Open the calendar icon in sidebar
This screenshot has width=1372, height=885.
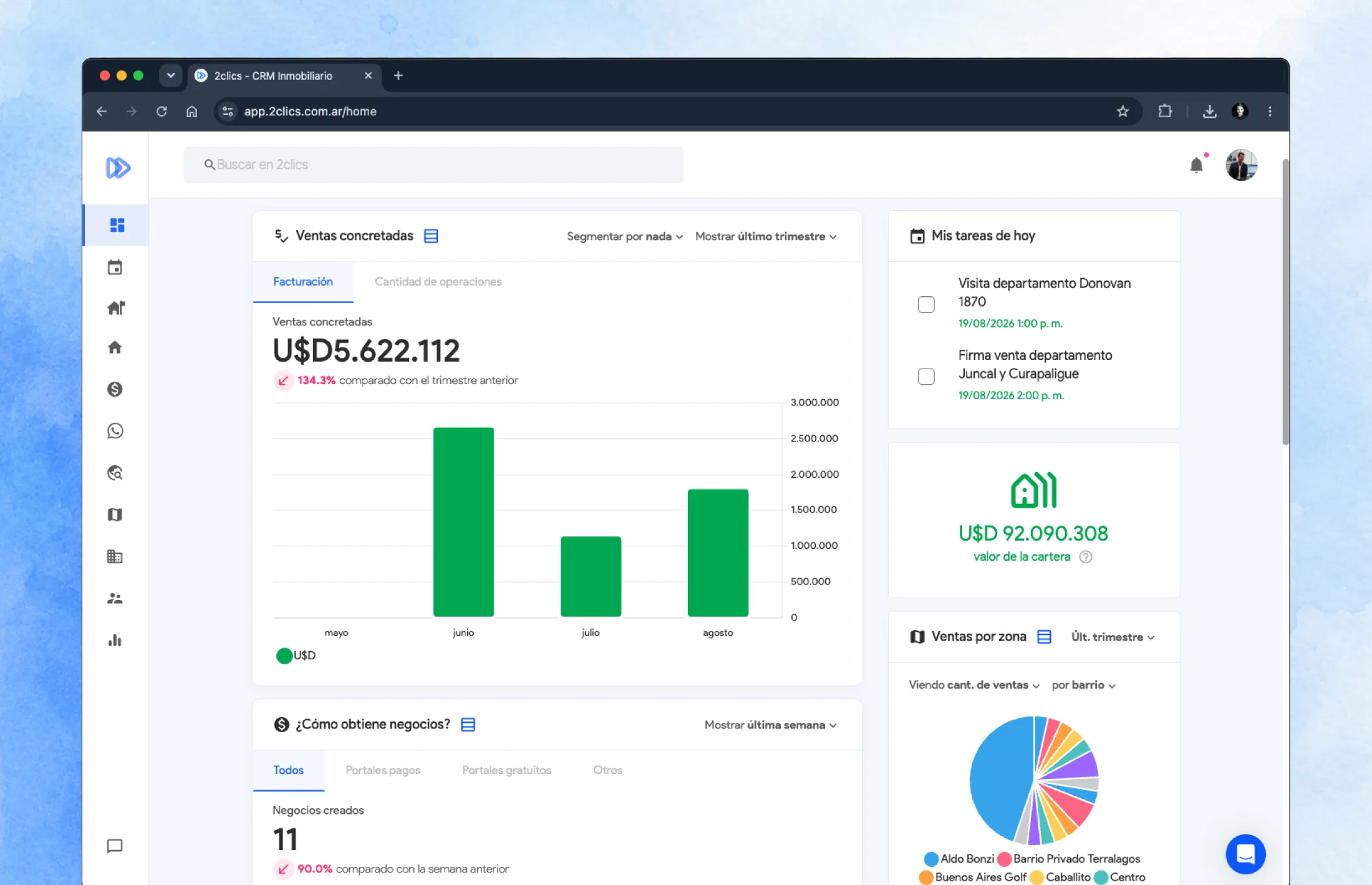coord(115,268)
